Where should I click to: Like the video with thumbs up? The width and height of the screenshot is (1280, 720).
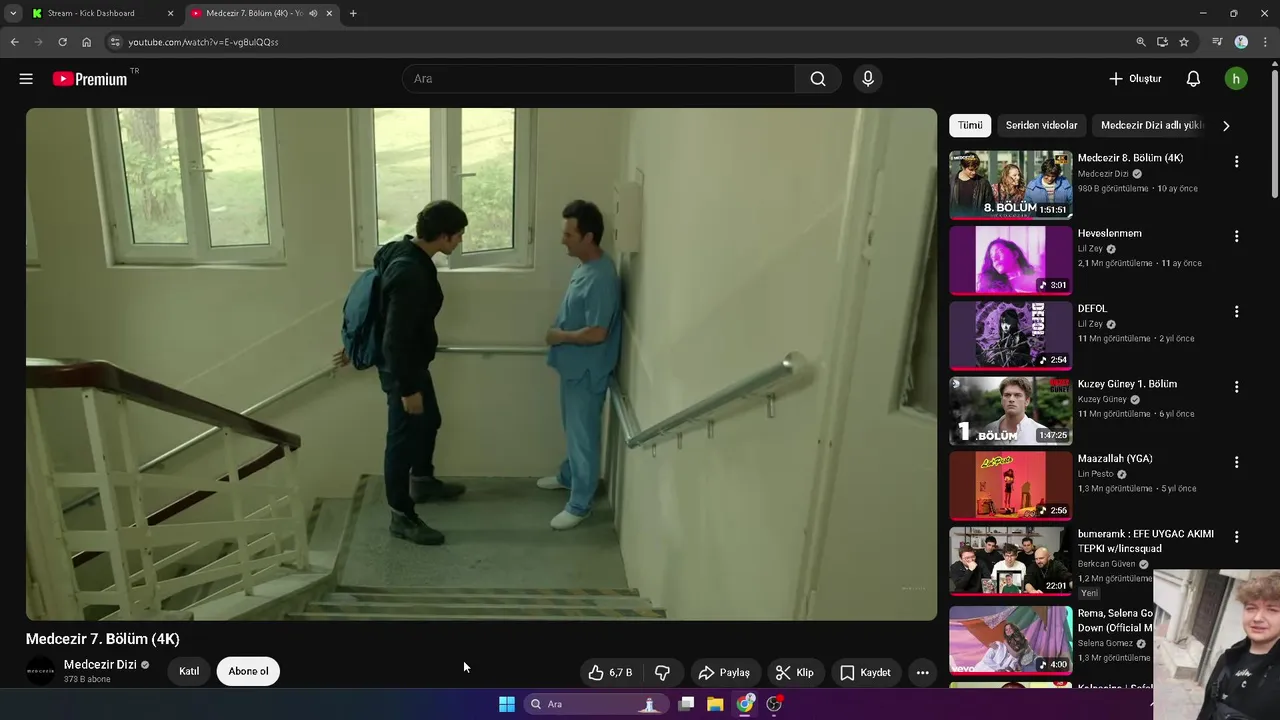(611, 672)
